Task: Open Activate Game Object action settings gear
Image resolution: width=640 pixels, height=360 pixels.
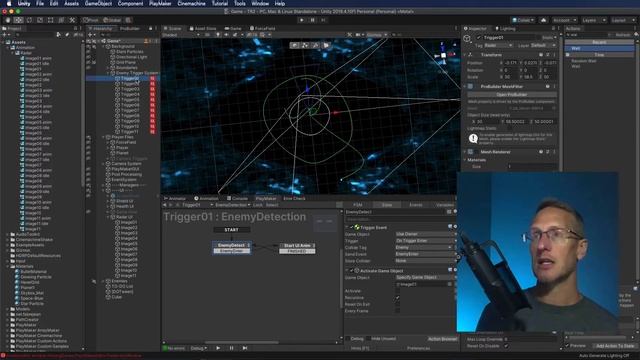Action: point(455,270)
